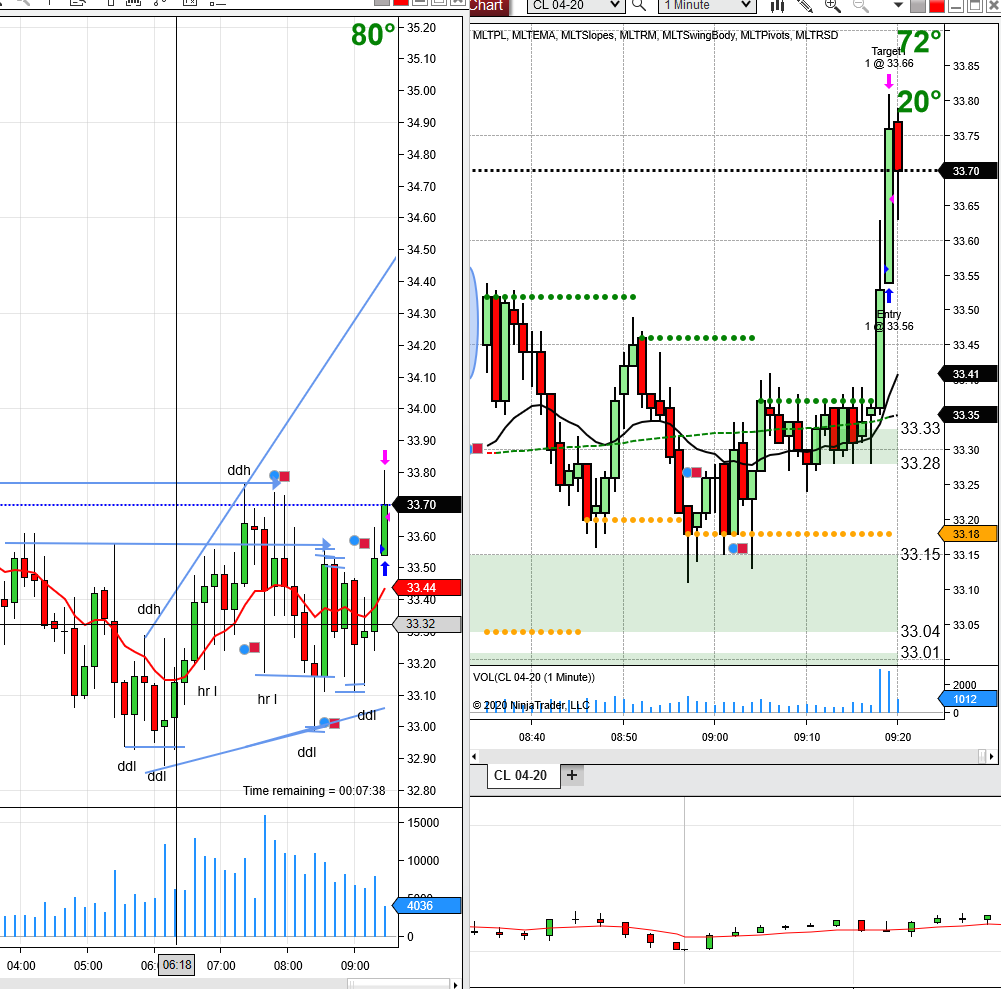Click the right chart scrollbar right arrow

pos(991,757)
